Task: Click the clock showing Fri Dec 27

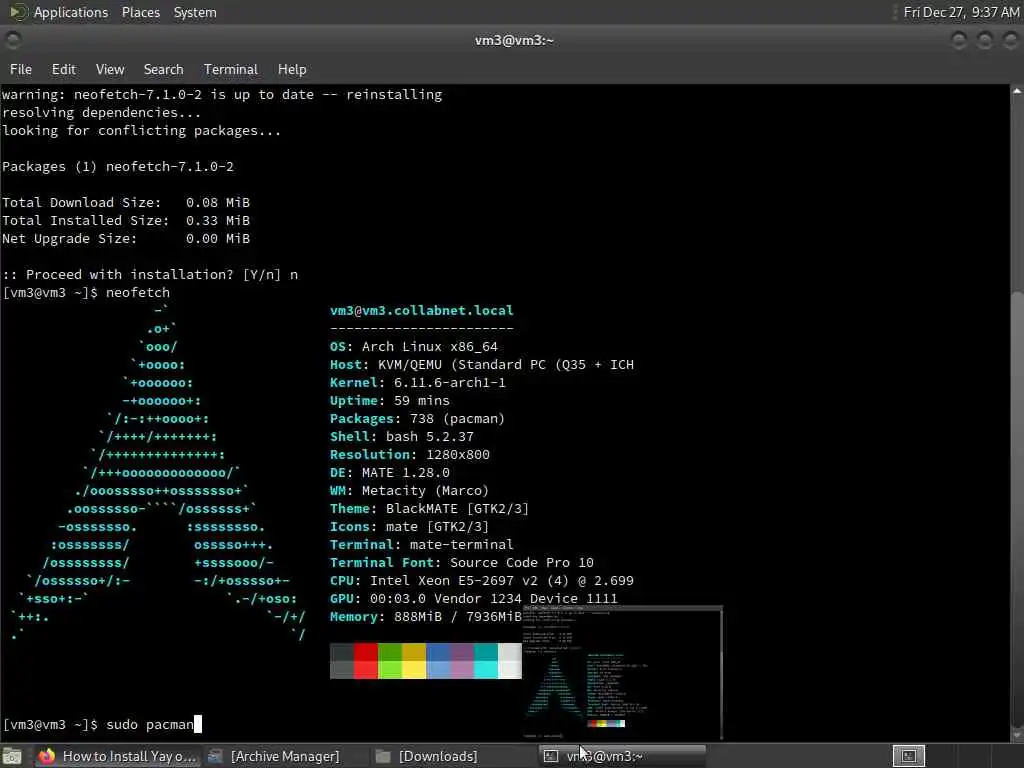Action: (961, 12)
